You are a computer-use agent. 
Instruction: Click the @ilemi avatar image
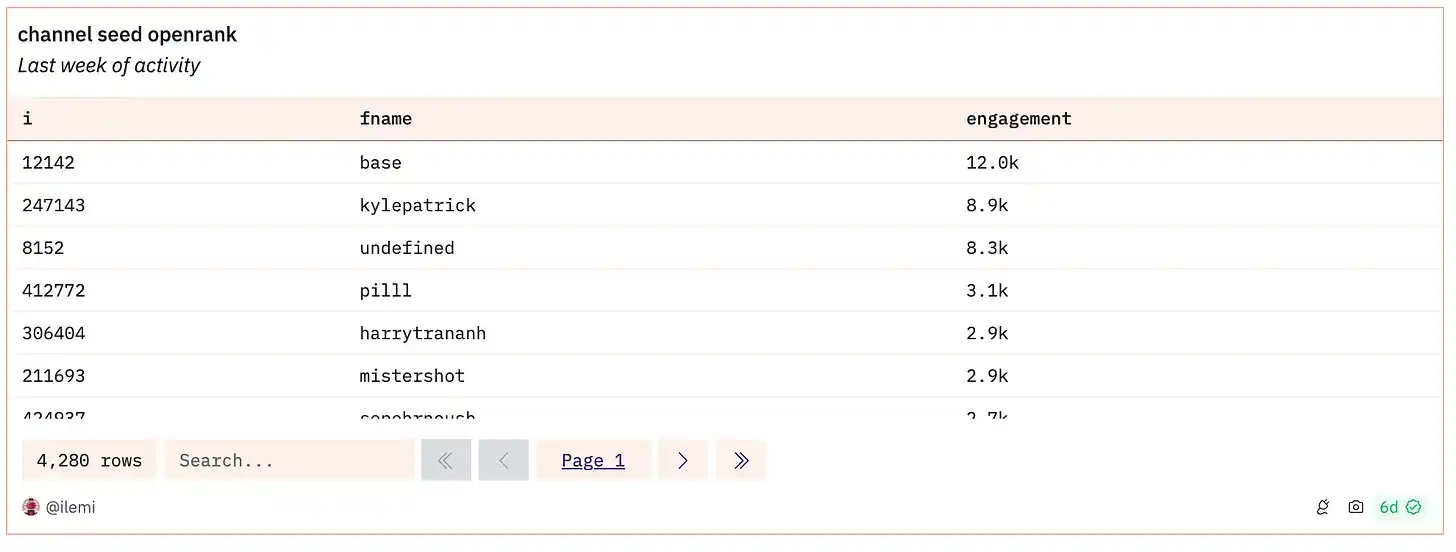30,507
